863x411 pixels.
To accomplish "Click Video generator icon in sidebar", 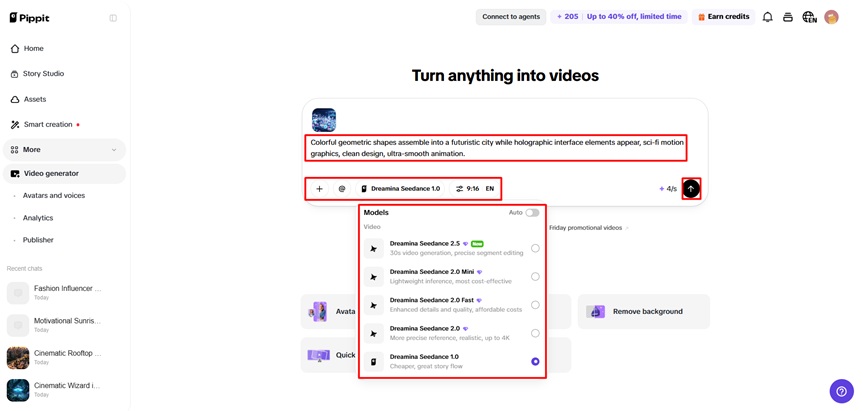I will (15, 174).
